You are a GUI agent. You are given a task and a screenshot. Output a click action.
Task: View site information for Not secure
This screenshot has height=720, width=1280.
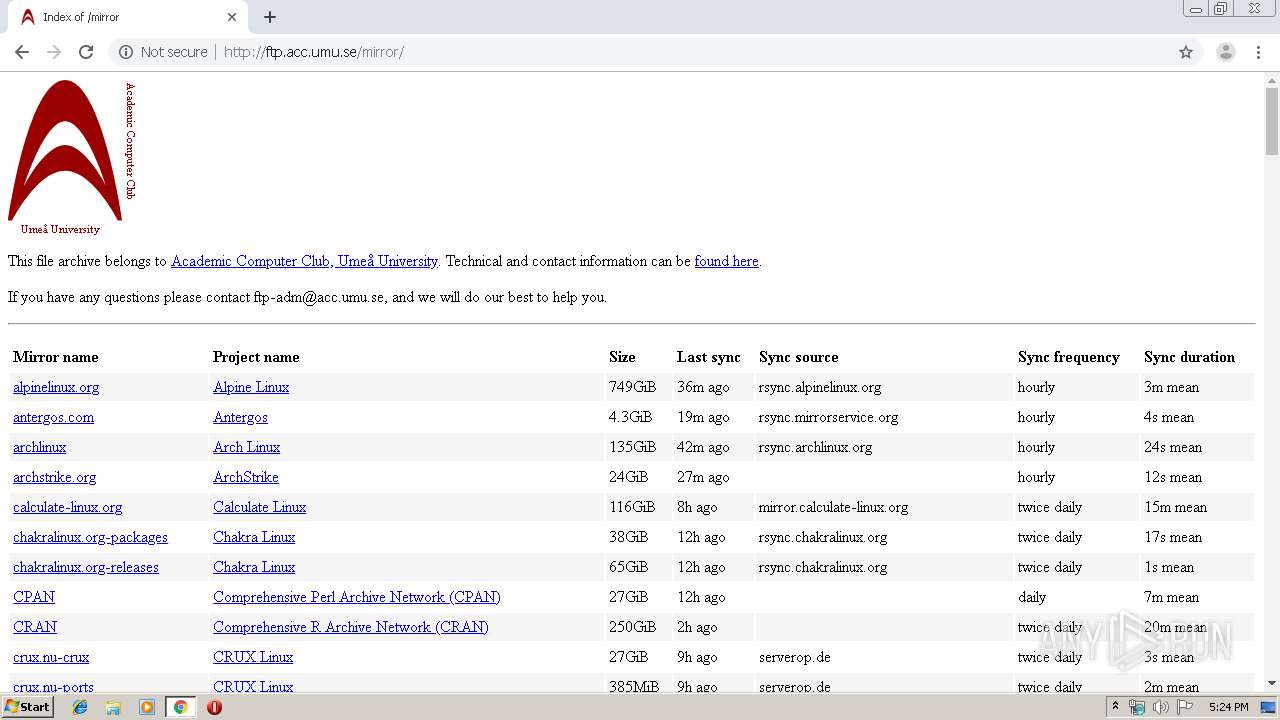[163, 52]
